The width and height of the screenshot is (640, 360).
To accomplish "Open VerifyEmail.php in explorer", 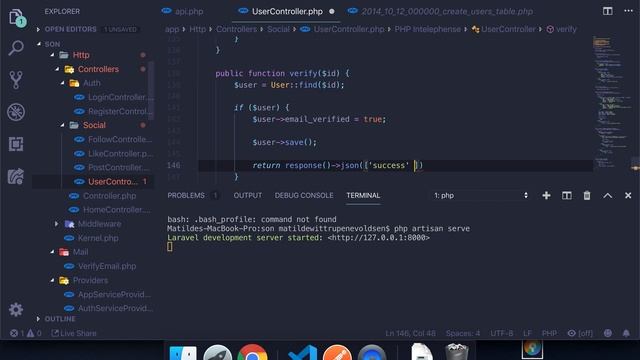I will coord(107,266).
